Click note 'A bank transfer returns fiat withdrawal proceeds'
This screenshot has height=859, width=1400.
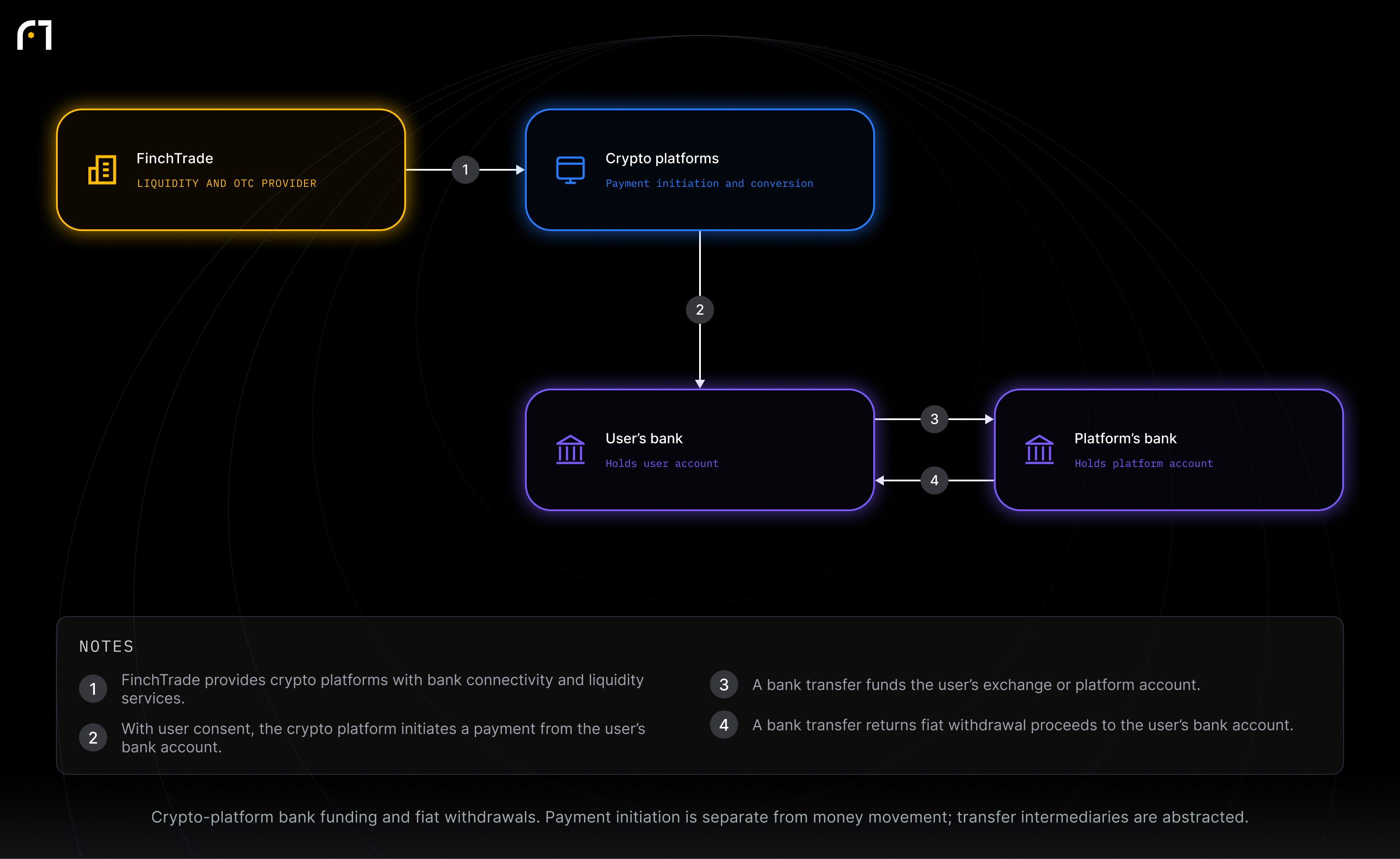click(1023, 726)
